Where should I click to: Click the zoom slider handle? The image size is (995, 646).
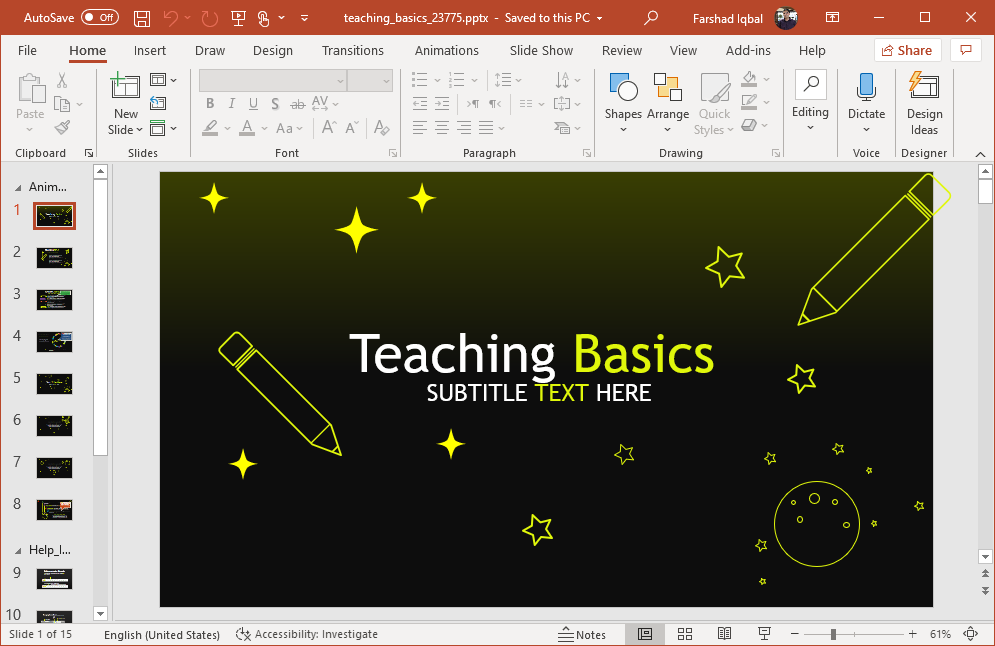click(x=833, y=634)
